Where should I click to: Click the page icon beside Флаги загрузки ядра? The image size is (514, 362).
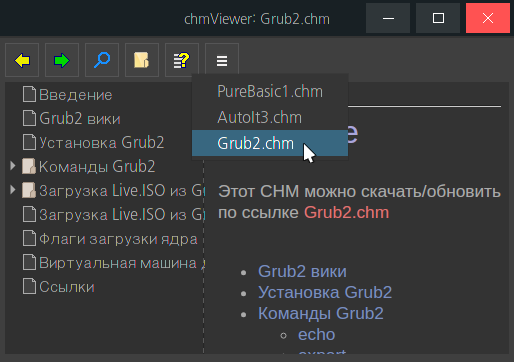[29, 238]
